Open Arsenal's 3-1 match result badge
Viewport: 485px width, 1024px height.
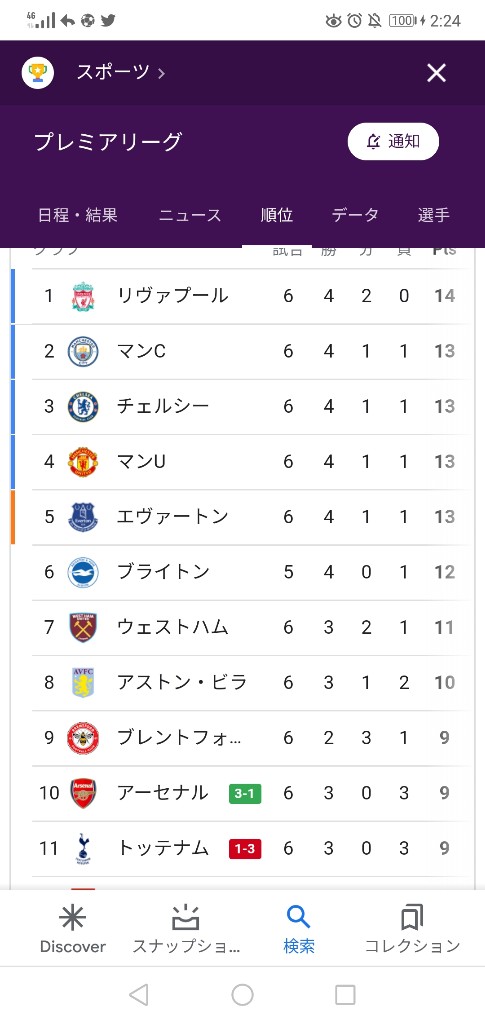tap(245, 793)
